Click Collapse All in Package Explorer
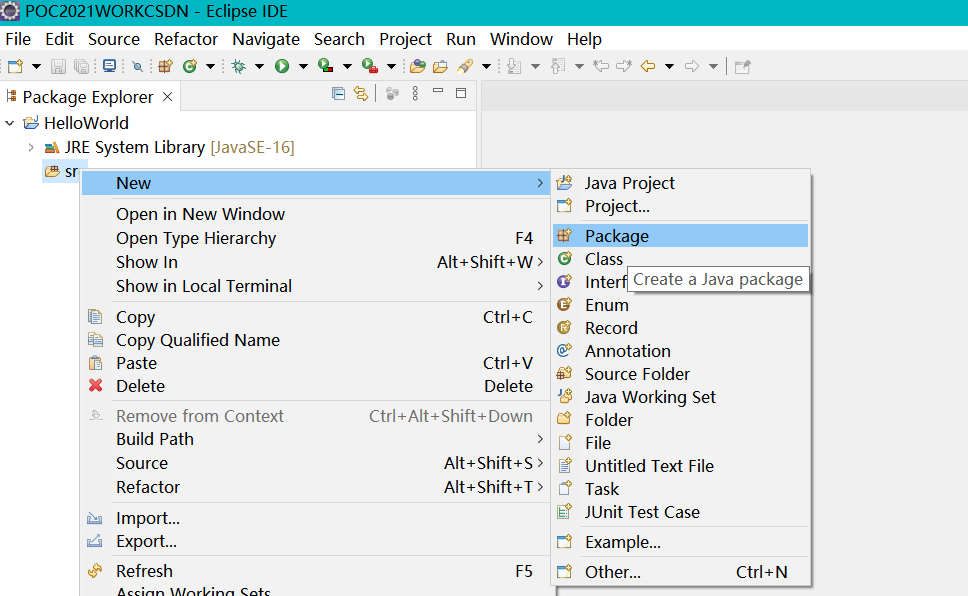 point(338,94)
